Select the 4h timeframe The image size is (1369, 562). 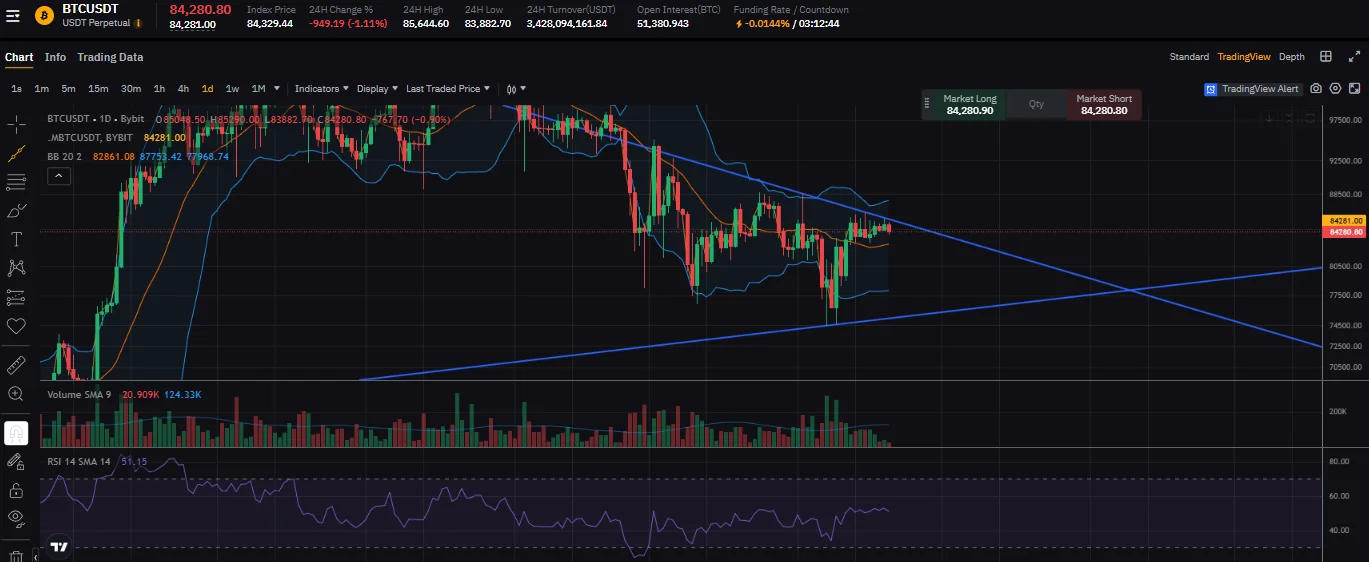183,89
